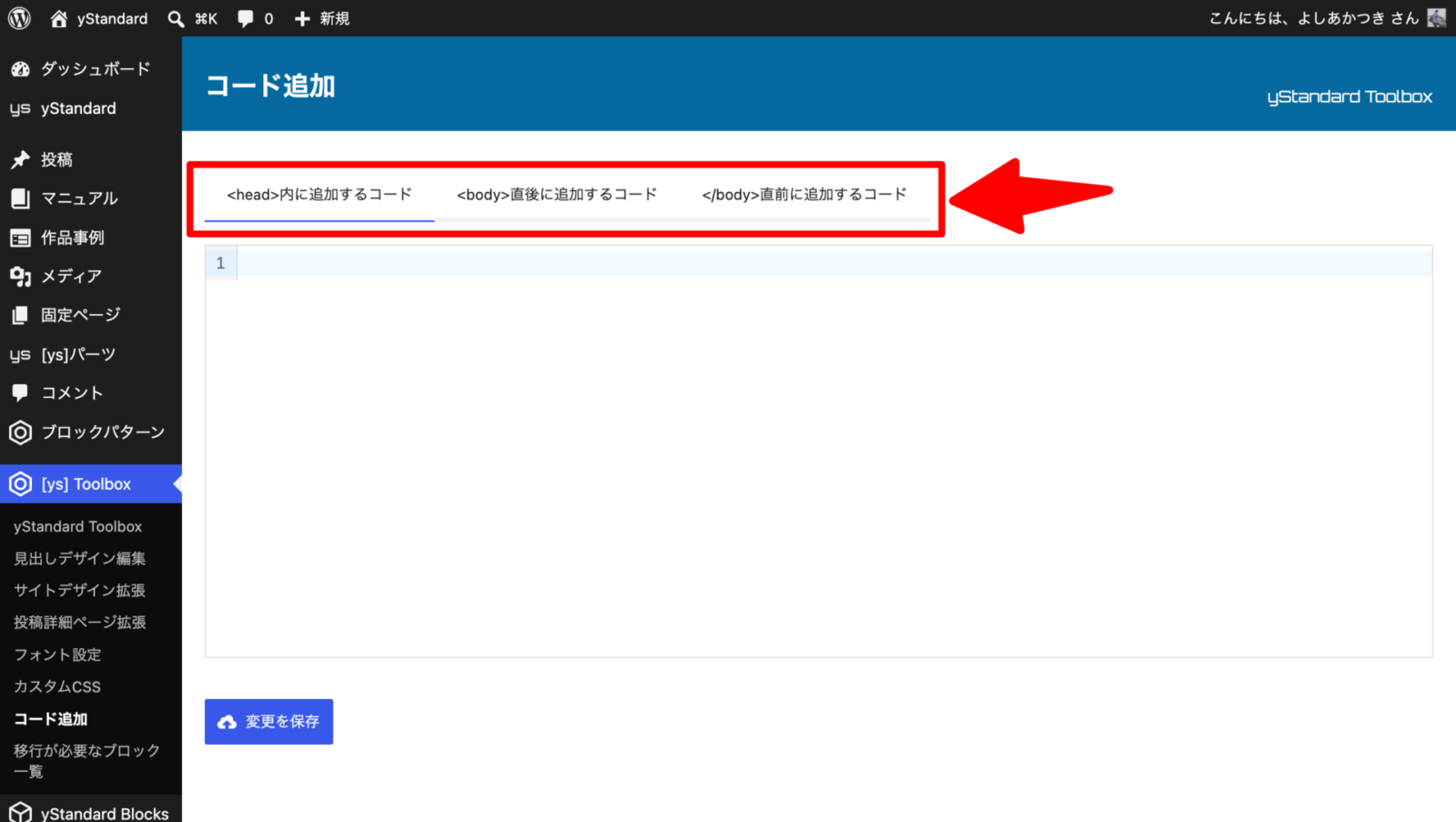Go to フォント設定 submenu link
The height and width of the screenshot is (822, 1456).
(57, 655)
